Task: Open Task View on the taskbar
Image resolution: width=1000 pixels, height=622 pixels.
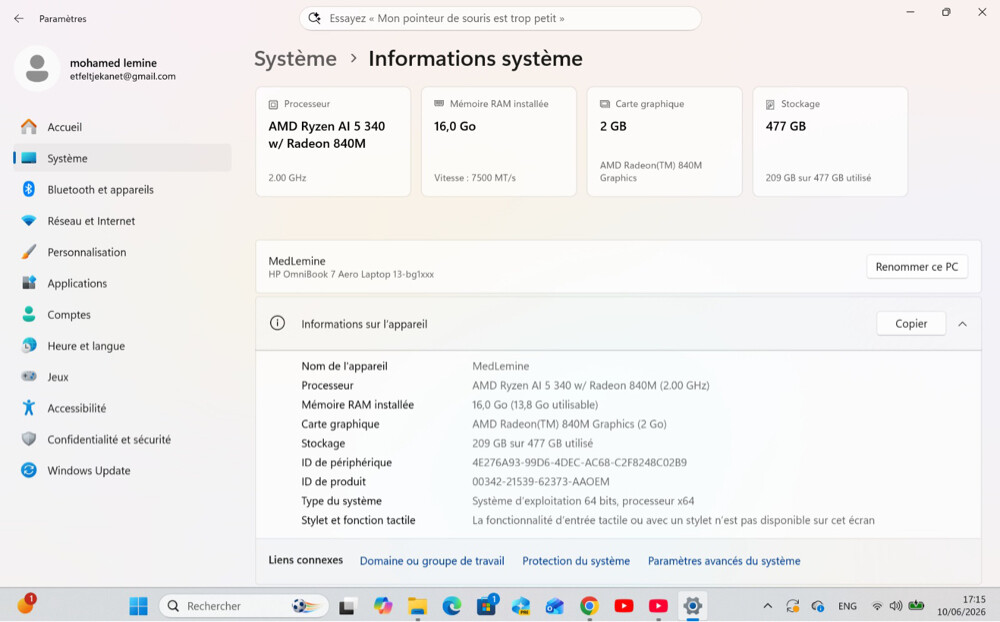Action: (x=347, y=605)
